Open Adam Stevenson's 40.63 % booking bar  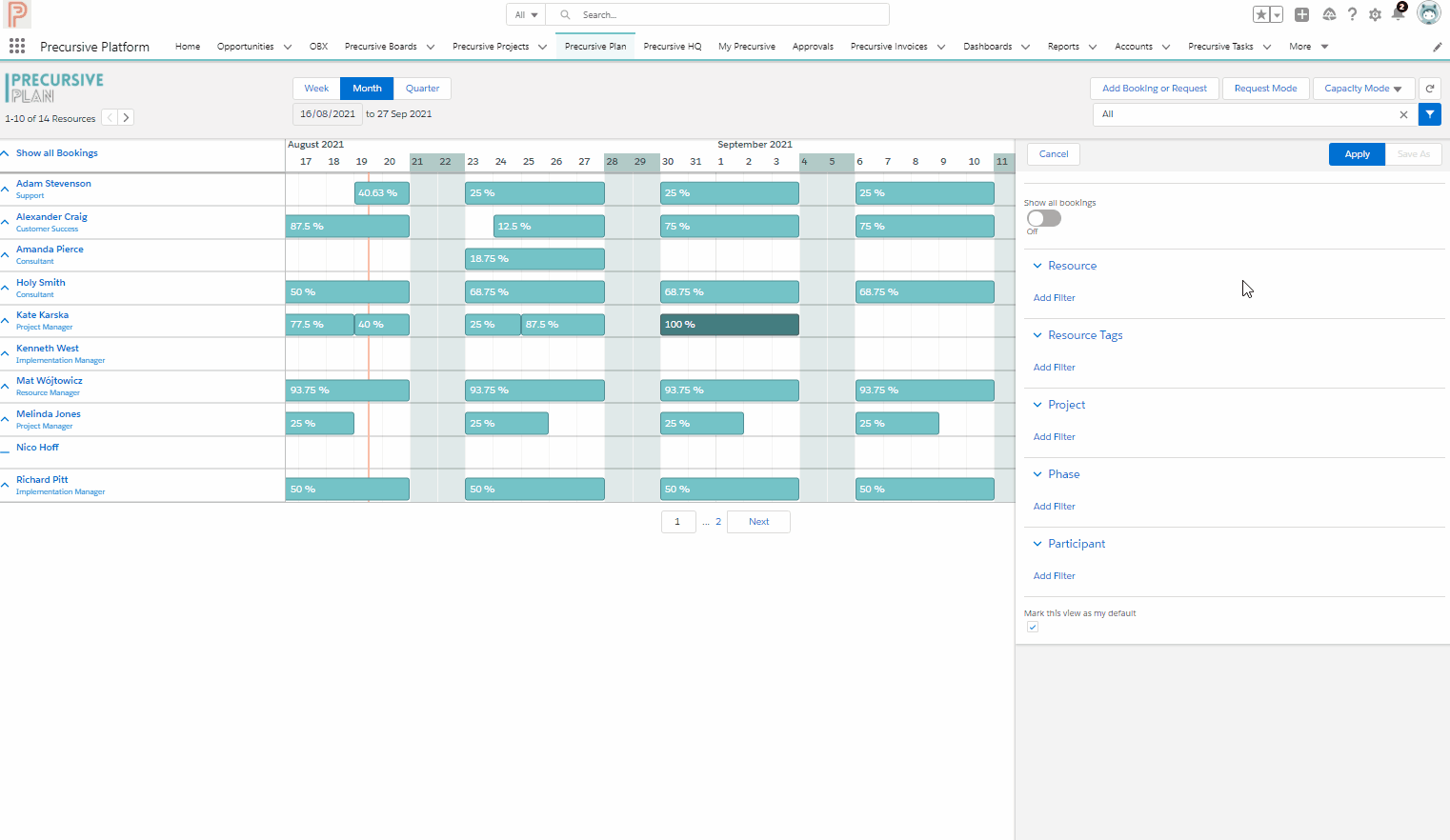coord(382,193)
